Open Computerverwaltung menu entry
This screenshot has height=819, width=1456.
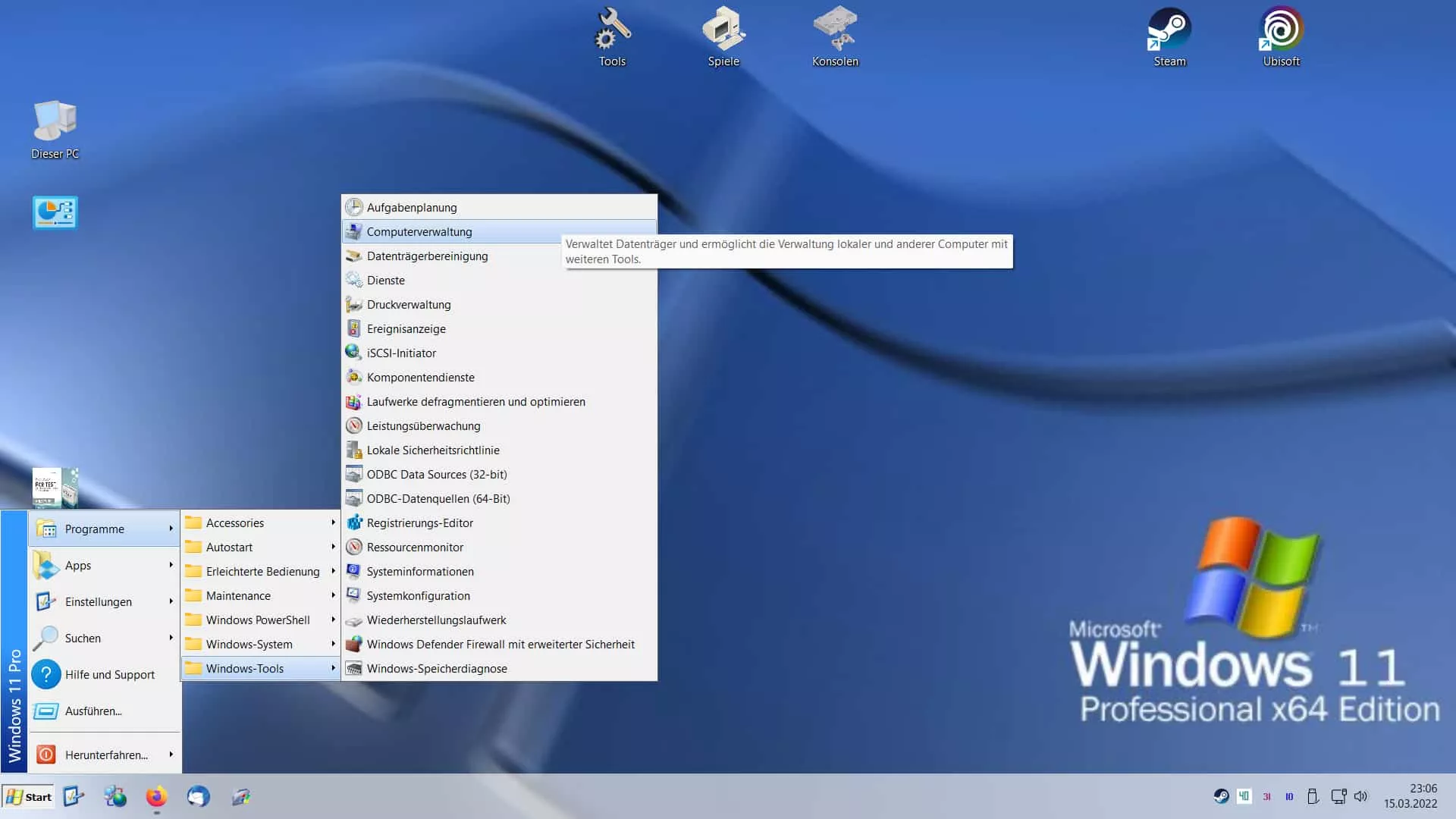pyautogui.click(x=499, y=231)
